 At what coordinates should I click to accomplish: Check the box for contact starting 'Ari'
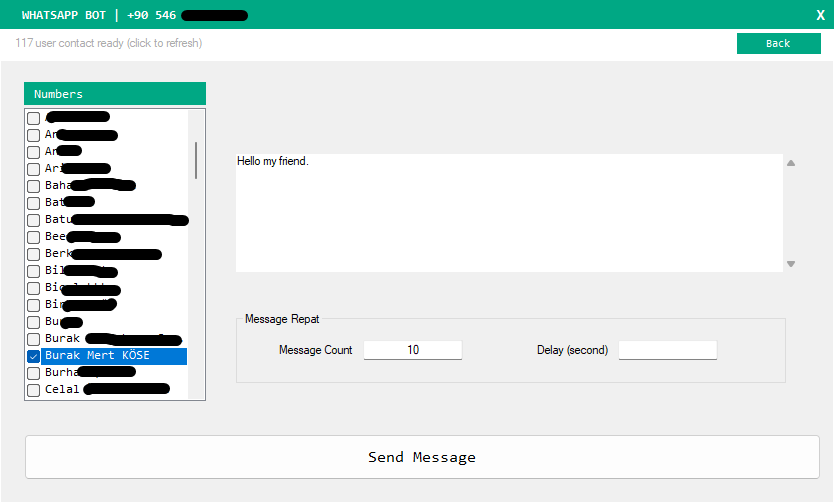(34, 169)
